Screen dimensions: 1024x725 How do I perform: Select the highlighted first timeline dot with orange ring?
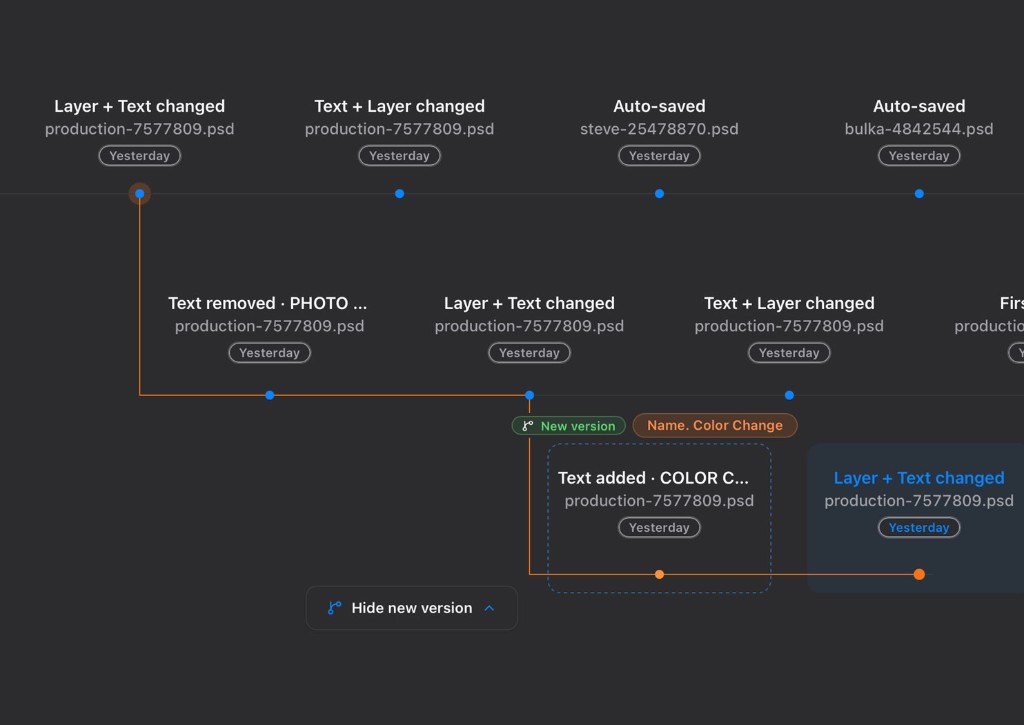140,193
